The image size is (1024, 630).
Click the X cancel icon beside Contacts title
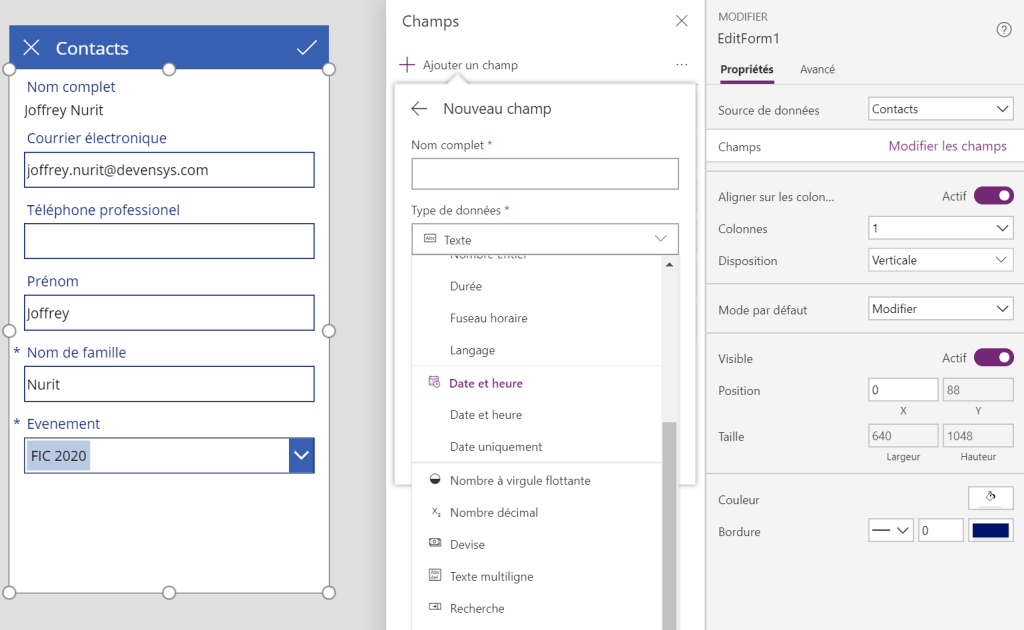coord(31,48)
